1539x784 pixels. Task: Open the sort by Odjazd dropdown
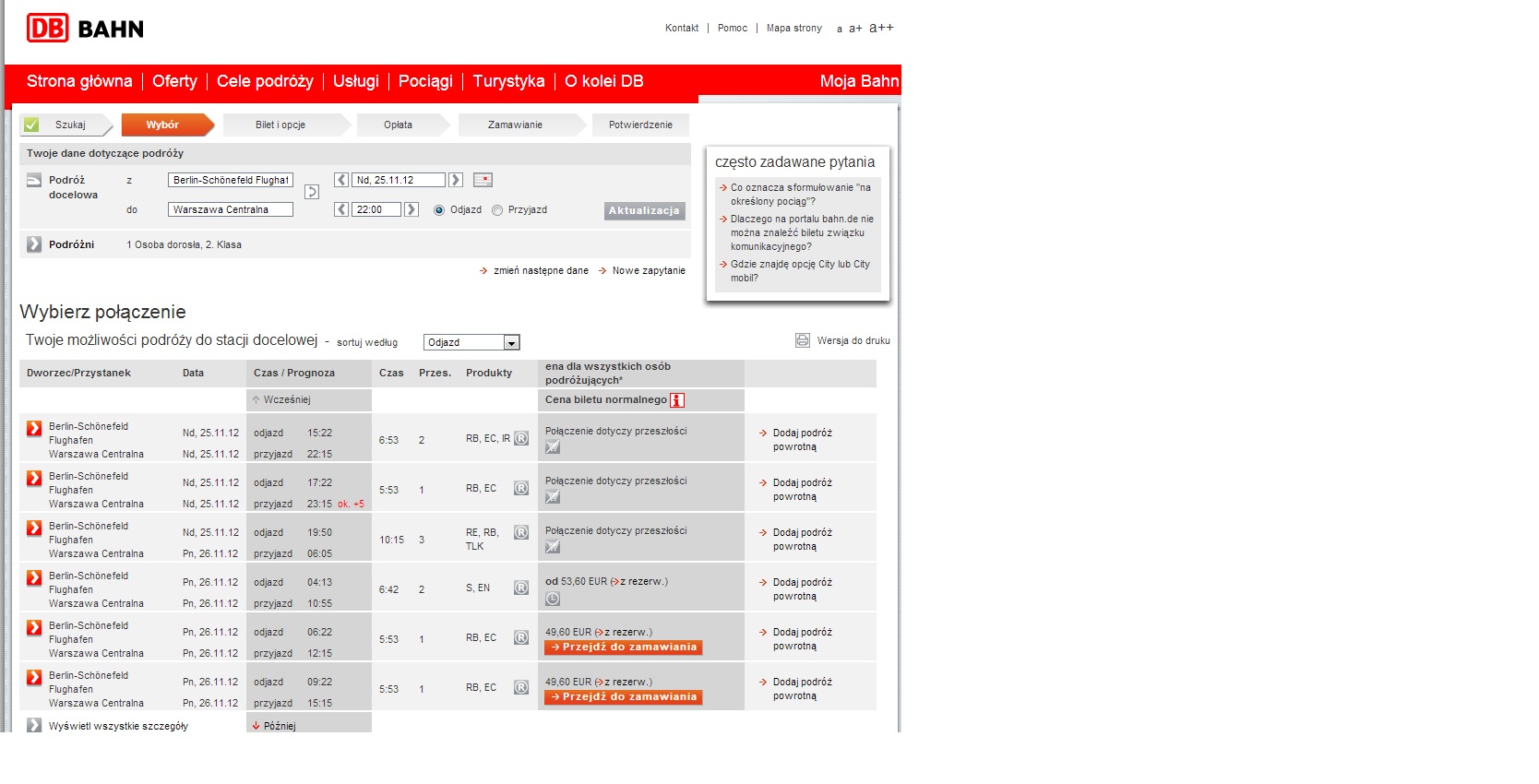tap(471, 342)
